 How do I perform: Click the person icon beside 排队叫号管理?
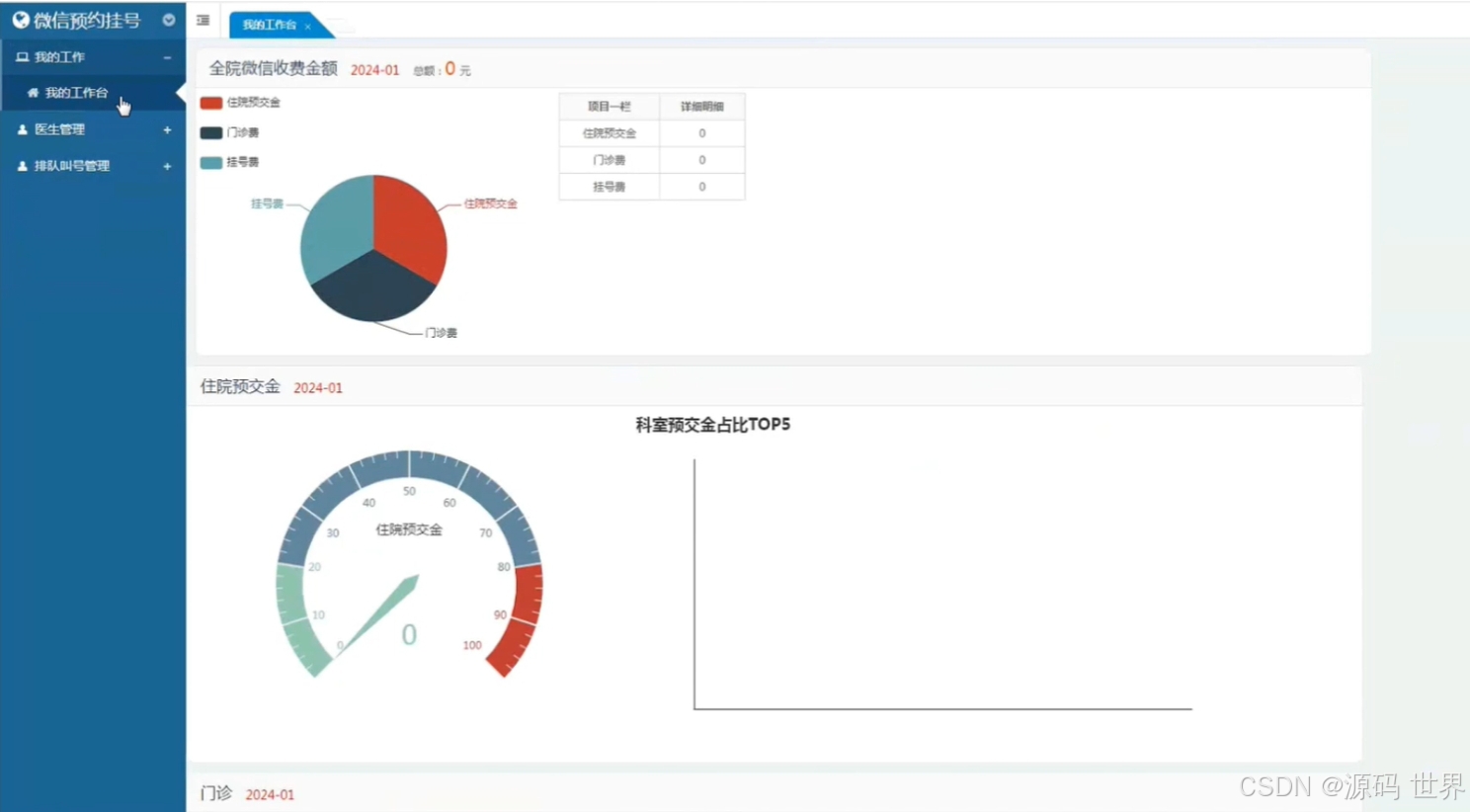[x=22, y=166]
